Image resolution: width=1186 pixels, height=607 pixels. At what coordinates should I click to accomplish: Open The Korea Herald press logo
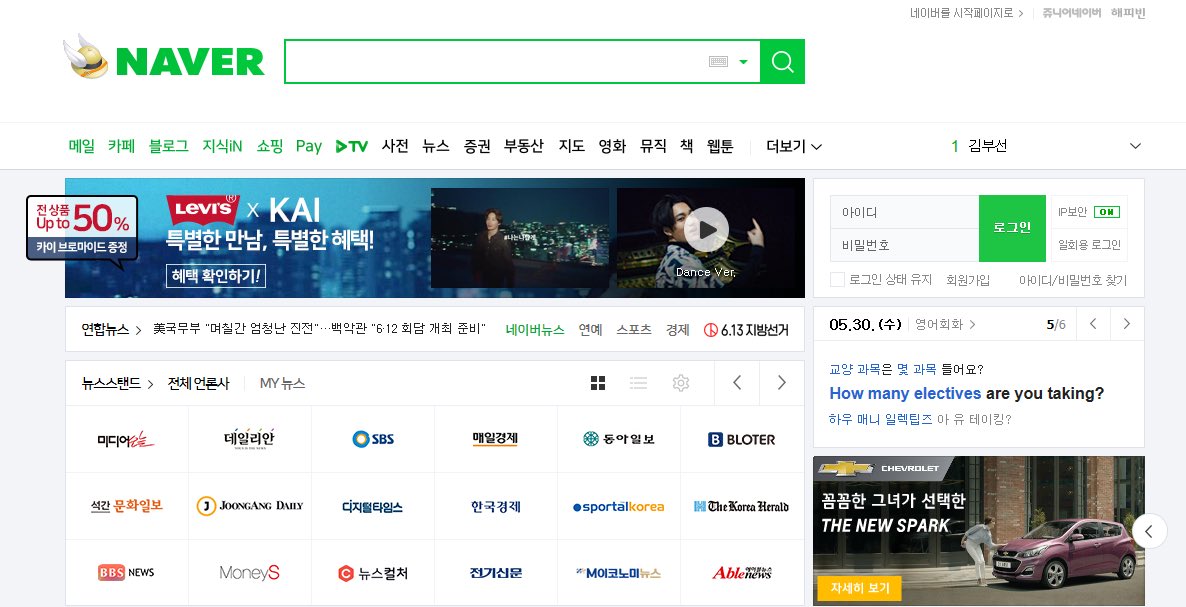tap(742, 506)
